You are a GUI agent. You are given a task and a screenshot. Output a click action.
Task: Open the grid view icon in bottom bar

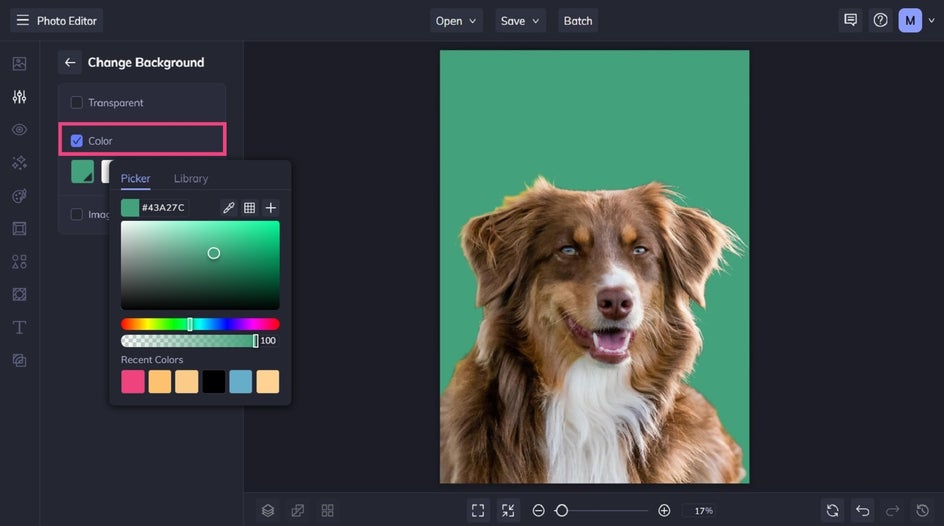click(328, 511)
